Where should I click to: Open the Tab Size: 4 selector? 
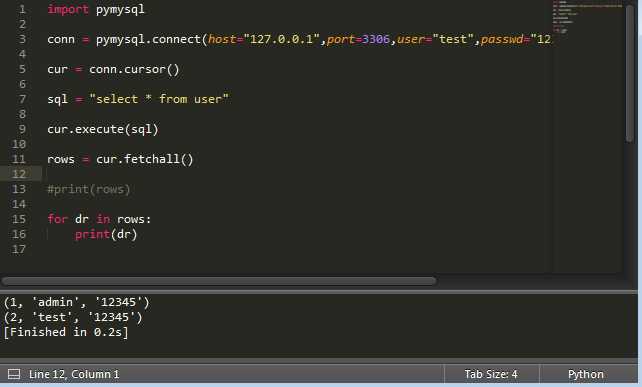(x=491, y=374)
